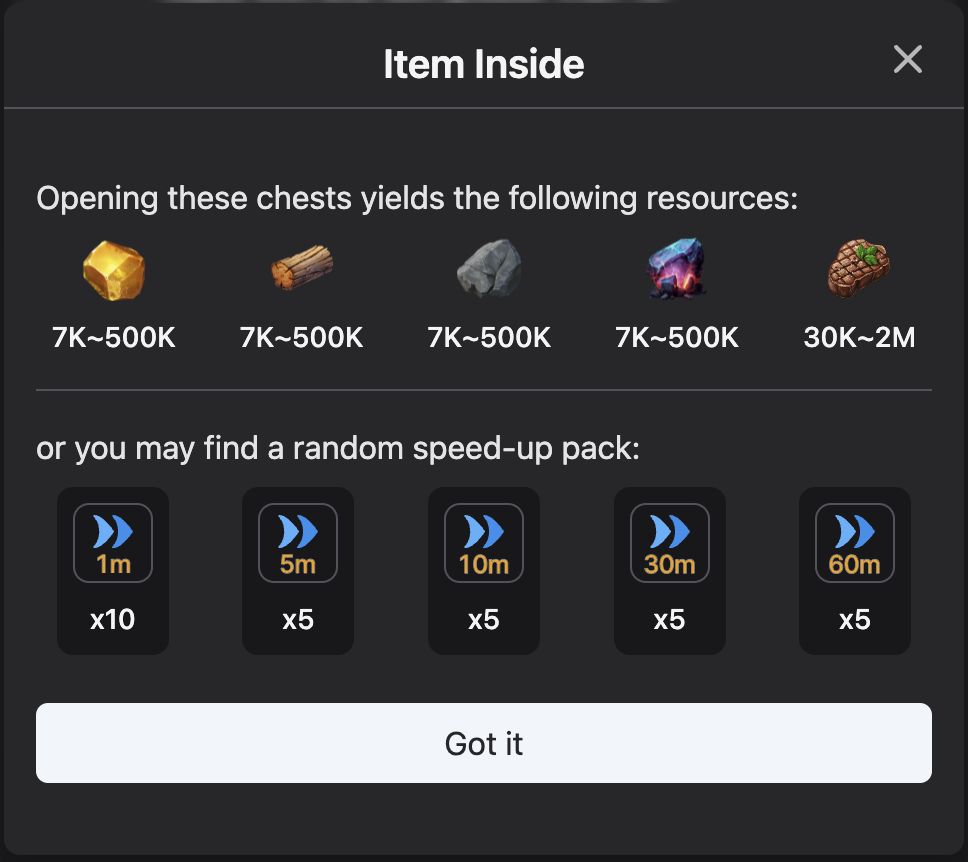
Task: Click the 60m speed-up pack icon
Action: [855, 543]
